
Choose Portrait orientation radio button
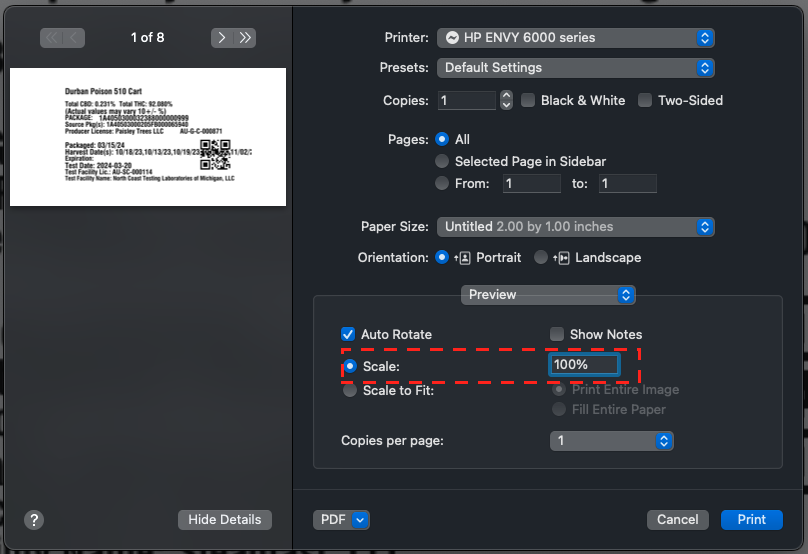(x=442, y=257)
